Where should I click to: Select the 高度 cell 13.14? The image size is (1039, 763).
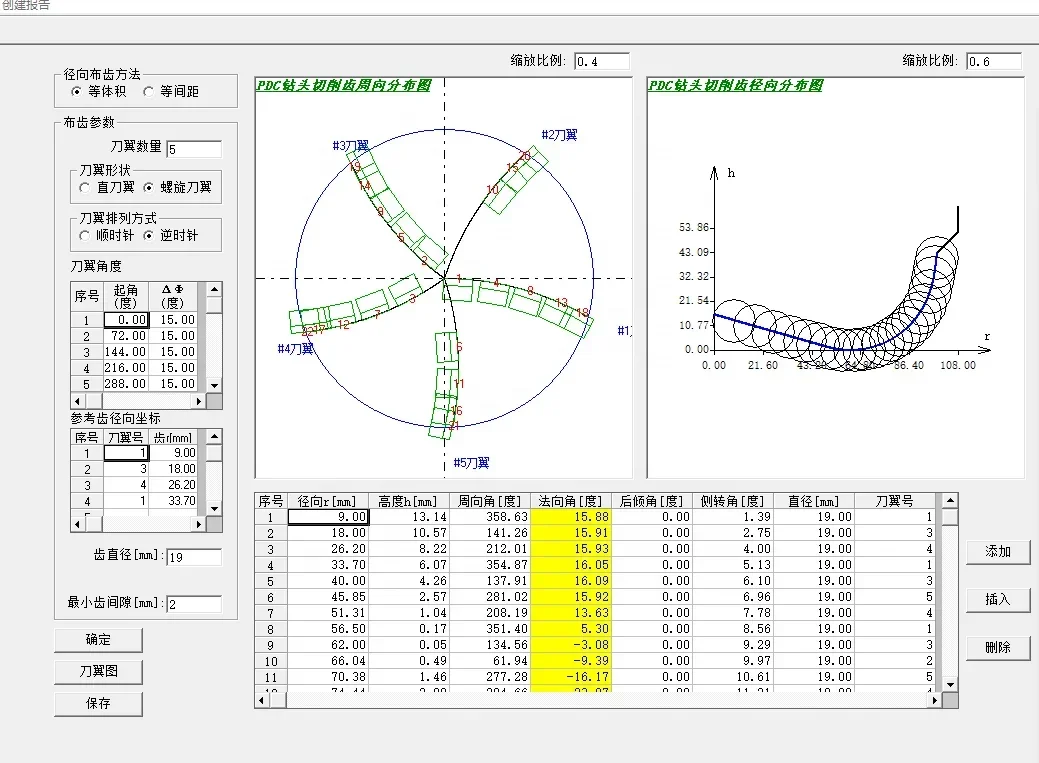click(409, 517)
